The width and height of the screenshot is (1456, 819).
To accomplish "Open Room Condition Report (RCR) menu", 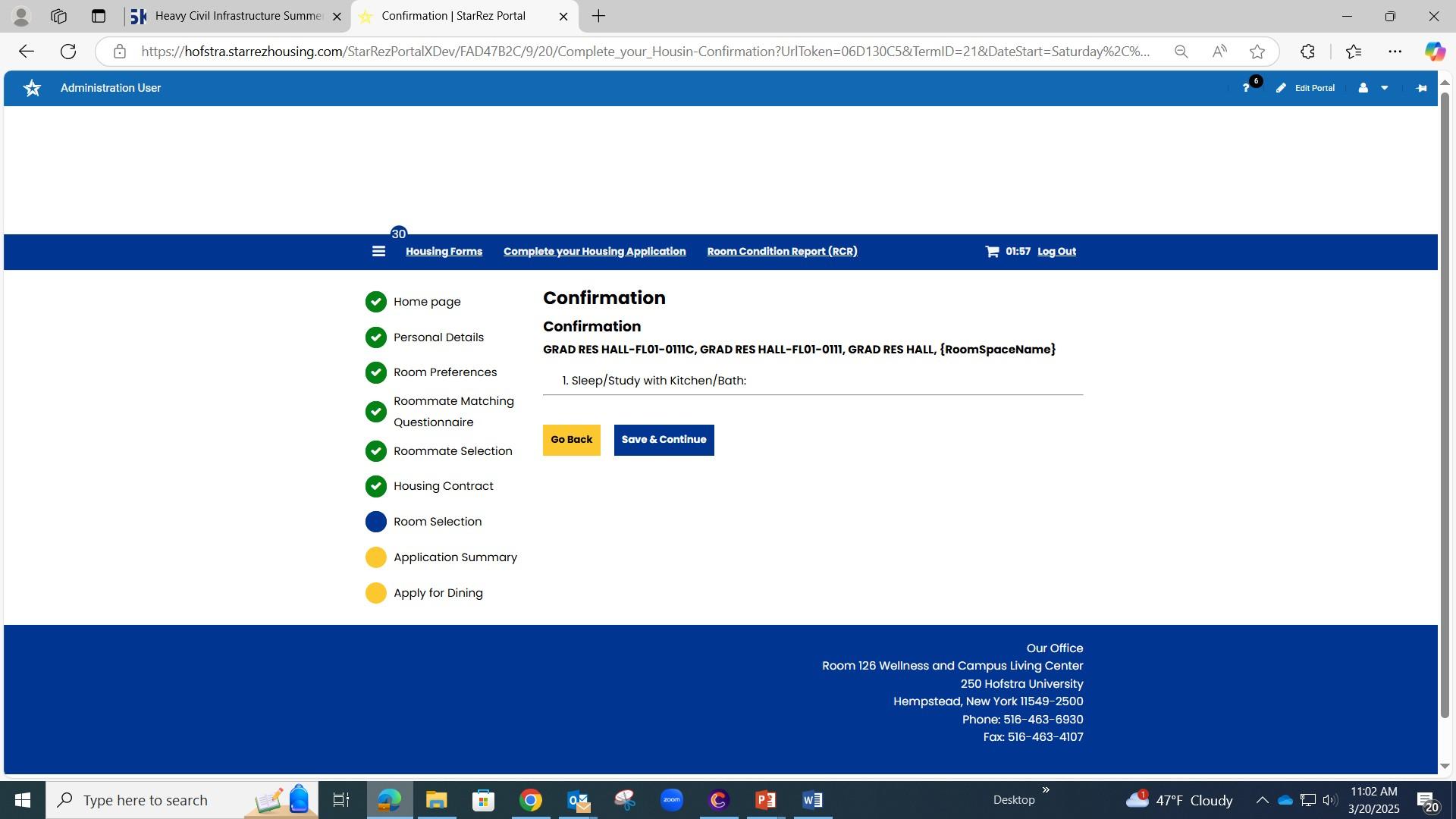I will coord(782,252).
